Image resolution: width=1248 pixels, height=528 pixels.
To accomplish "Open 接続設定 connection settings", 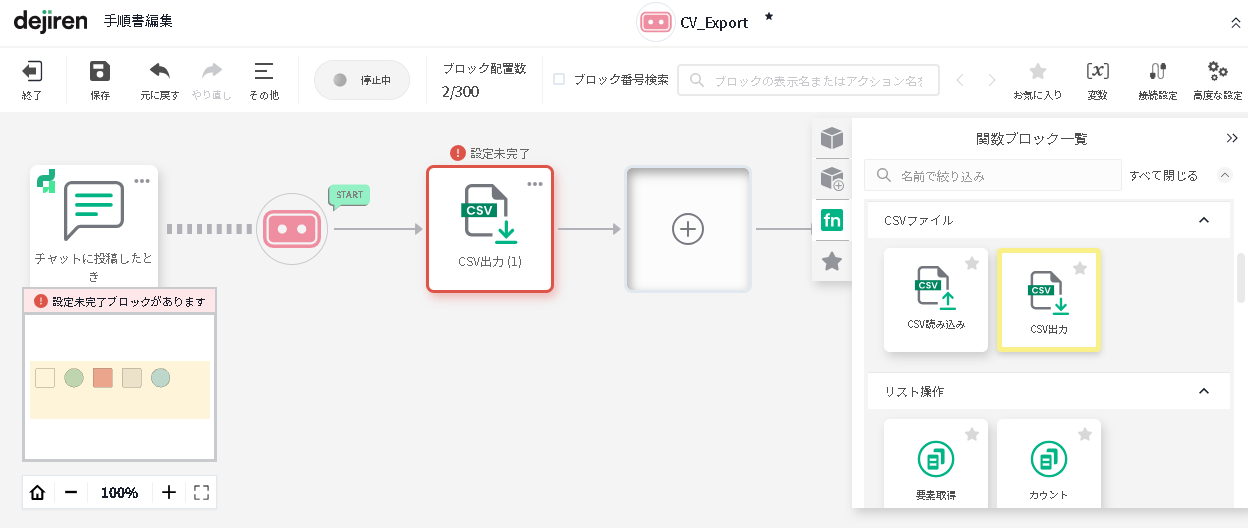I will pyautogui.click(x=1157, y=72).
